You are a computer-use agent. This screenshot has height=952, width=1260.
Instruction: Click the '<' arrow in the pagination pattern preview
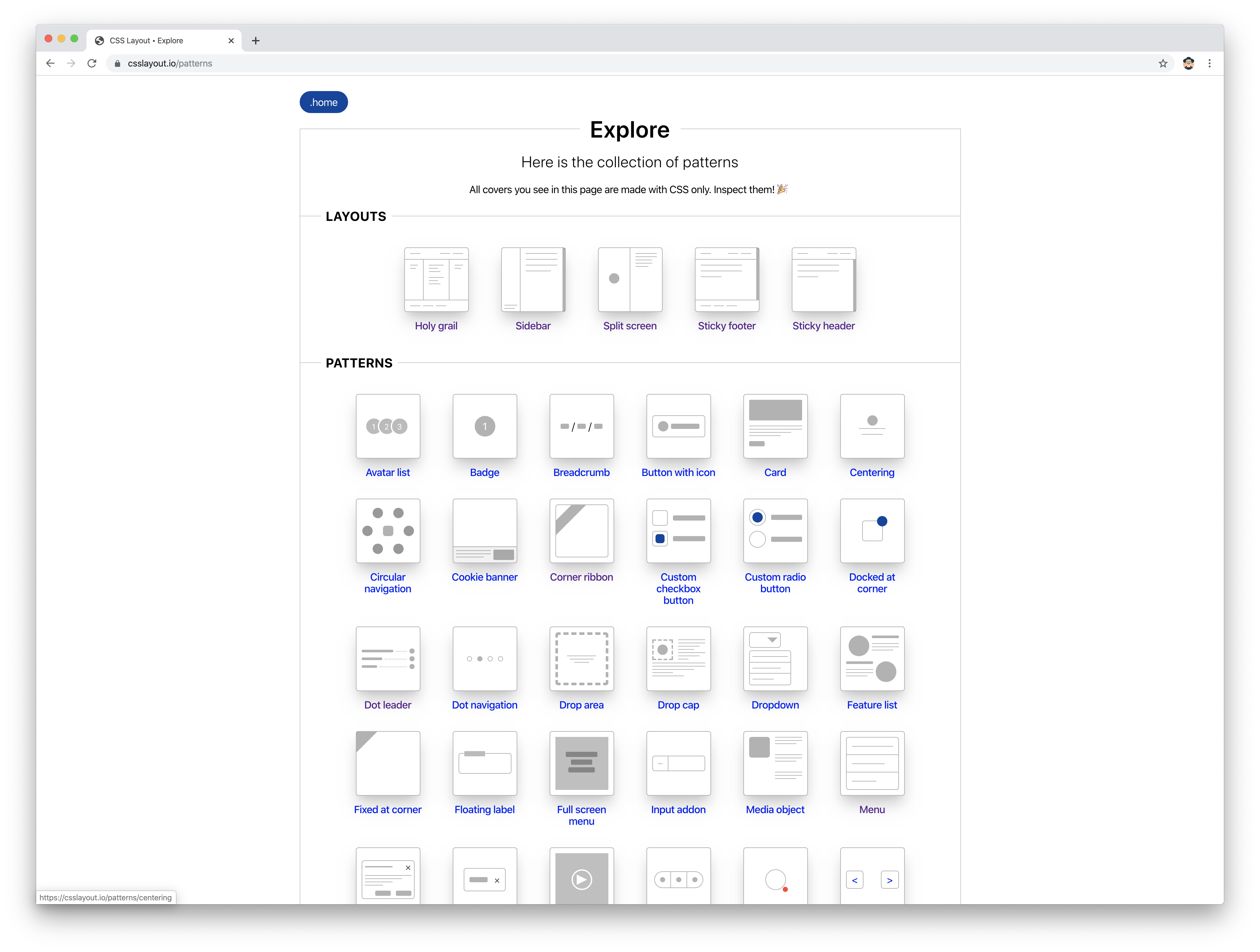(854, 880)
